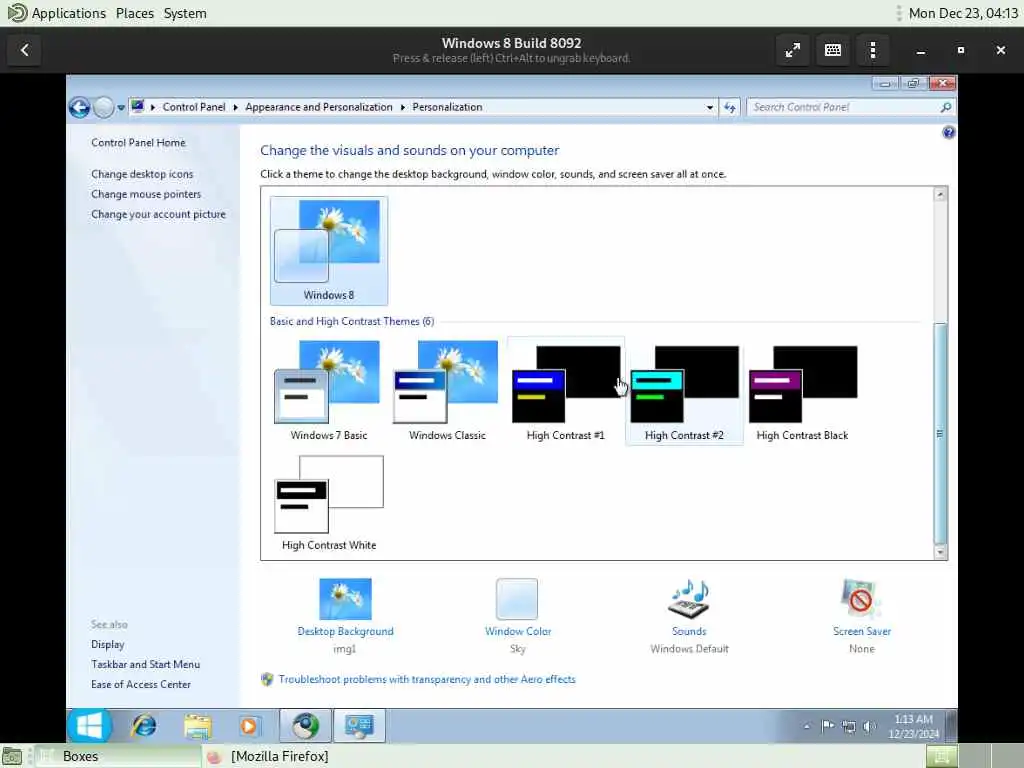Click the Back arrow in Control Panel
Image resolution: width=1024 pixels, height=768 pixels.
tap(80, 107)
